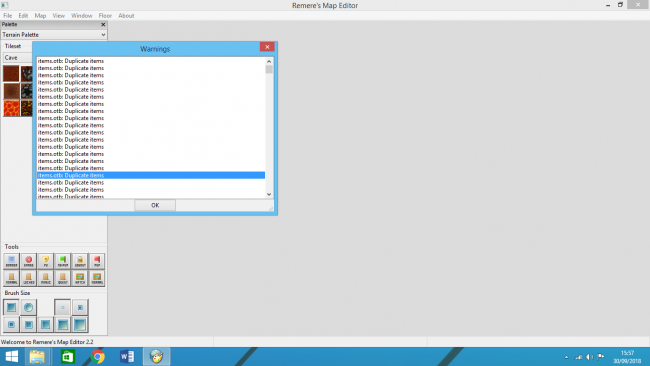Open the Map menu
650x366 pixels.
click(40, 16)
